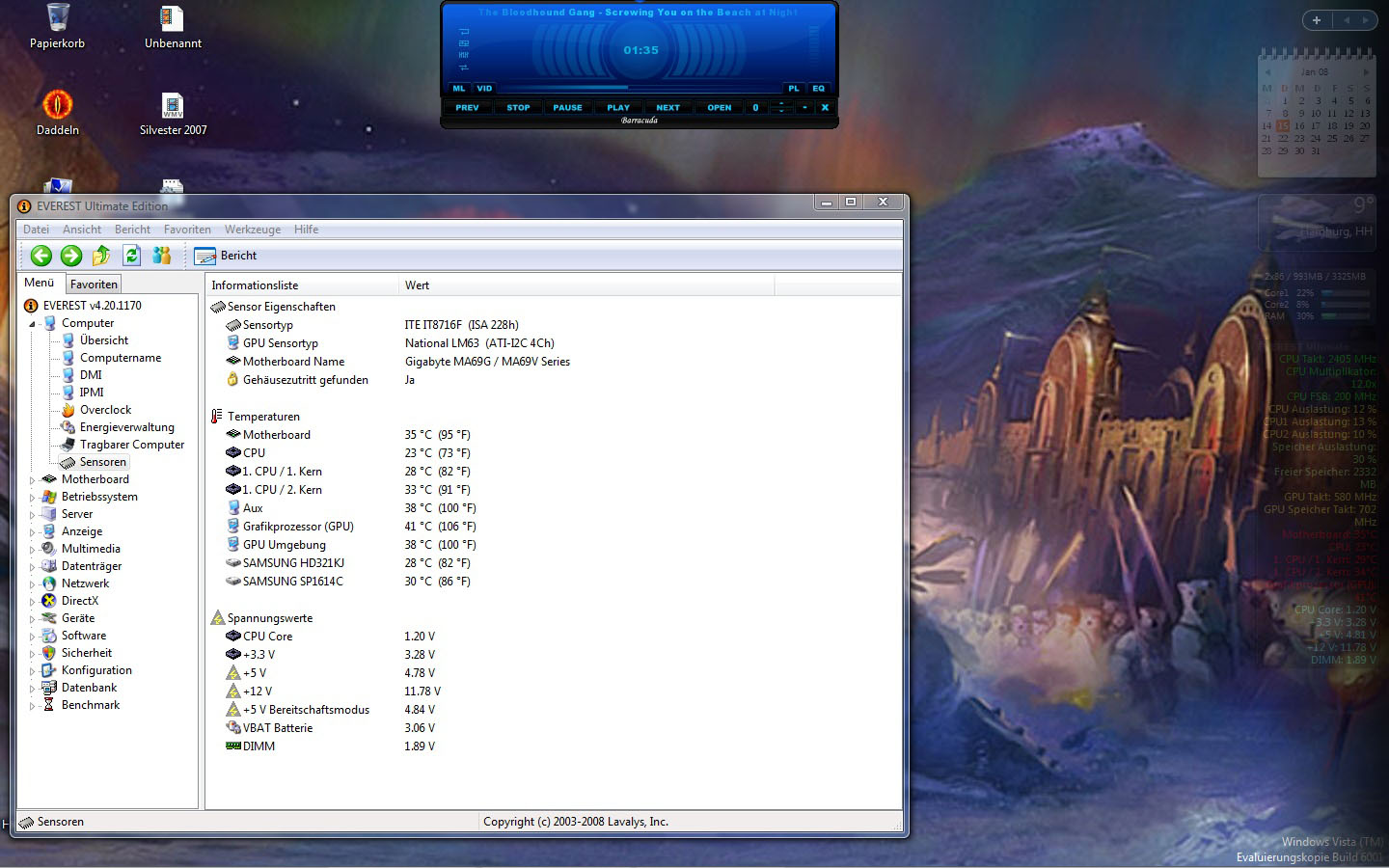Click the users icon in EVEREST toolbar

click(x=161, y=256)
